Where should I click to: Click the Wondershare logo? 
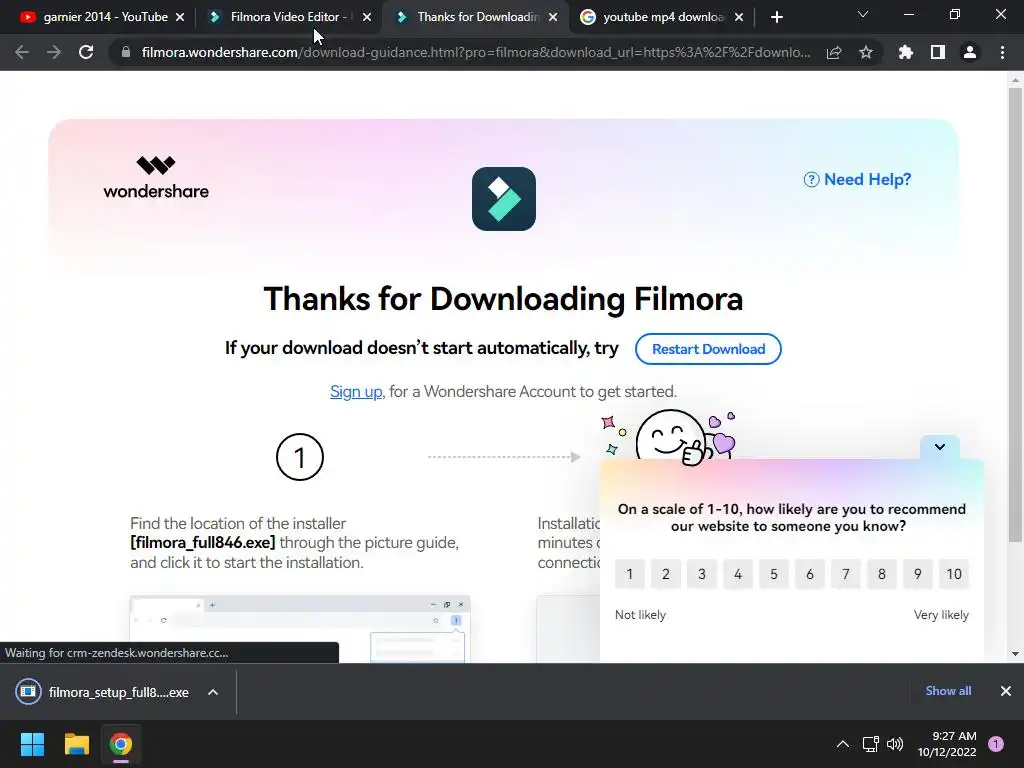tap(156, 177)
